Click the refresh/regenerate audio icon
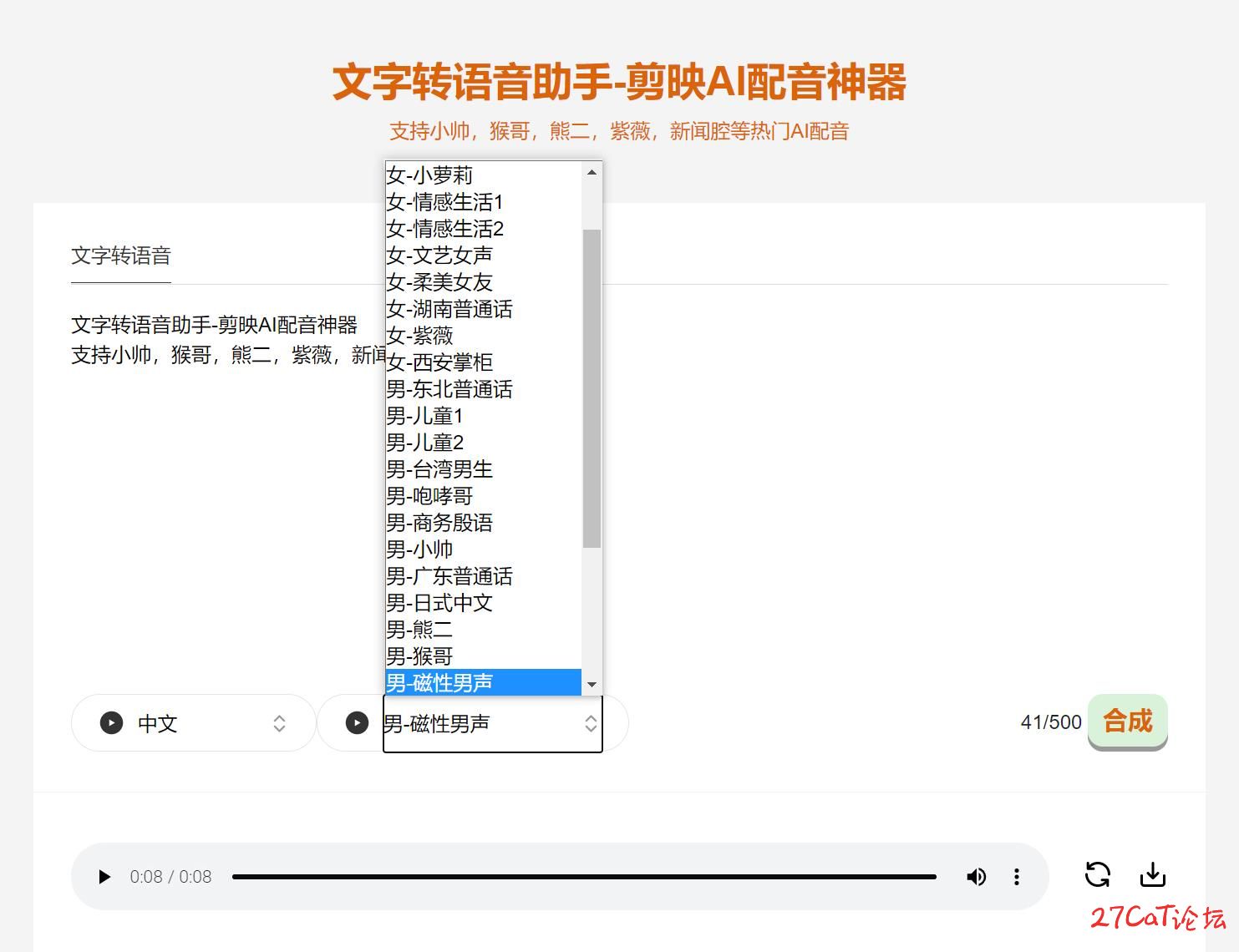Screen dimensions: 1239x952 tap(1097, 874)
